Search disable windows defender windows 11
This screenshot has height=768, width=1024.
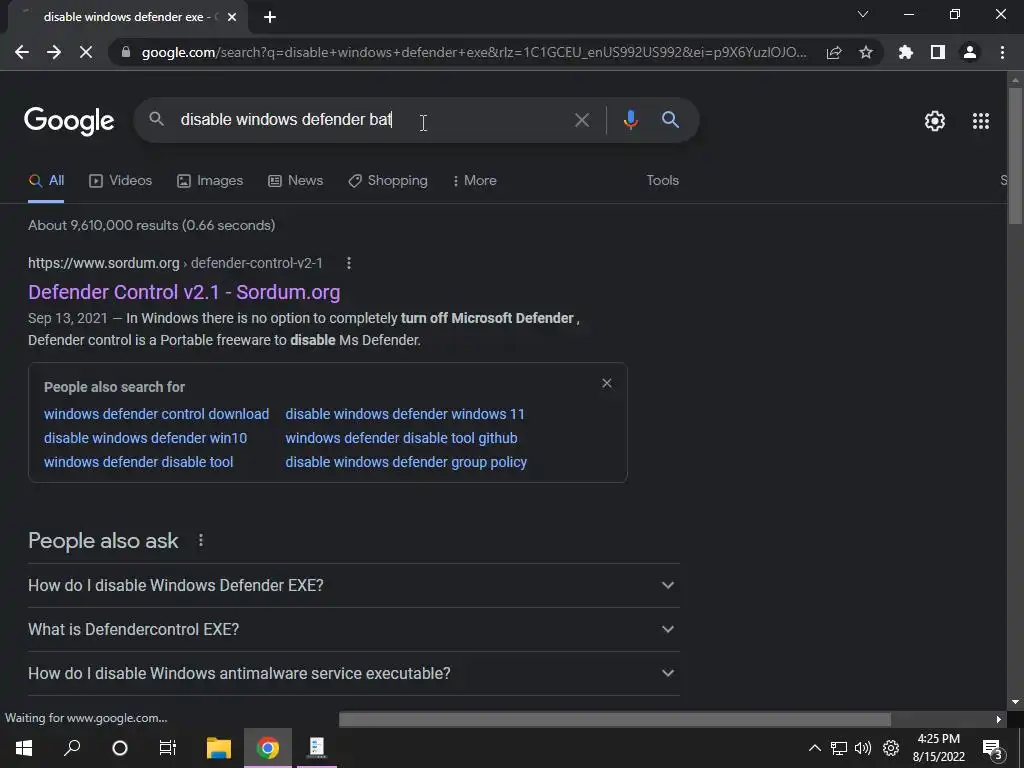pyautogui.click(x=405, y=414)
